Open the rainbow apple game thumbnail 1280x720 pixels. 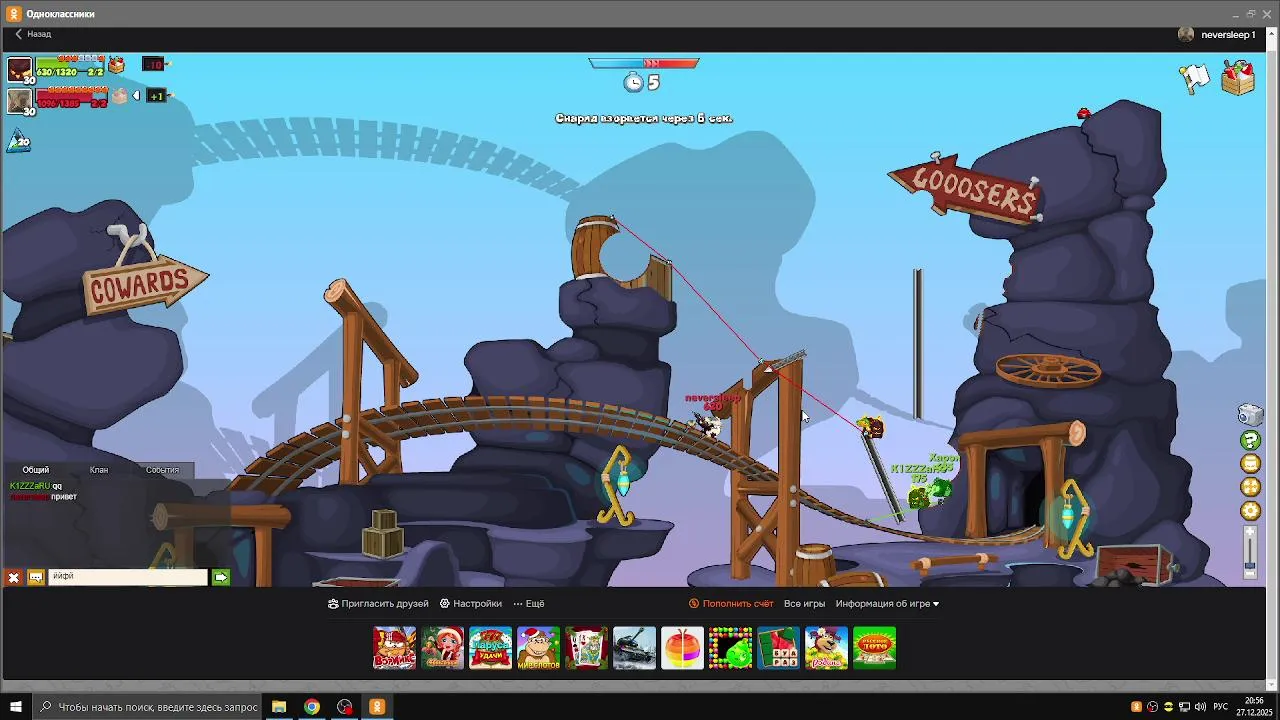point(682,648)
